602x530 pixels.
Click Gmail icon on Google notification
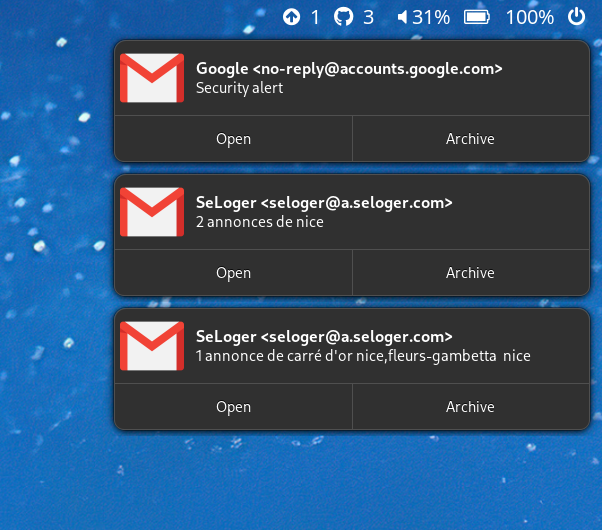pos(152,78)
